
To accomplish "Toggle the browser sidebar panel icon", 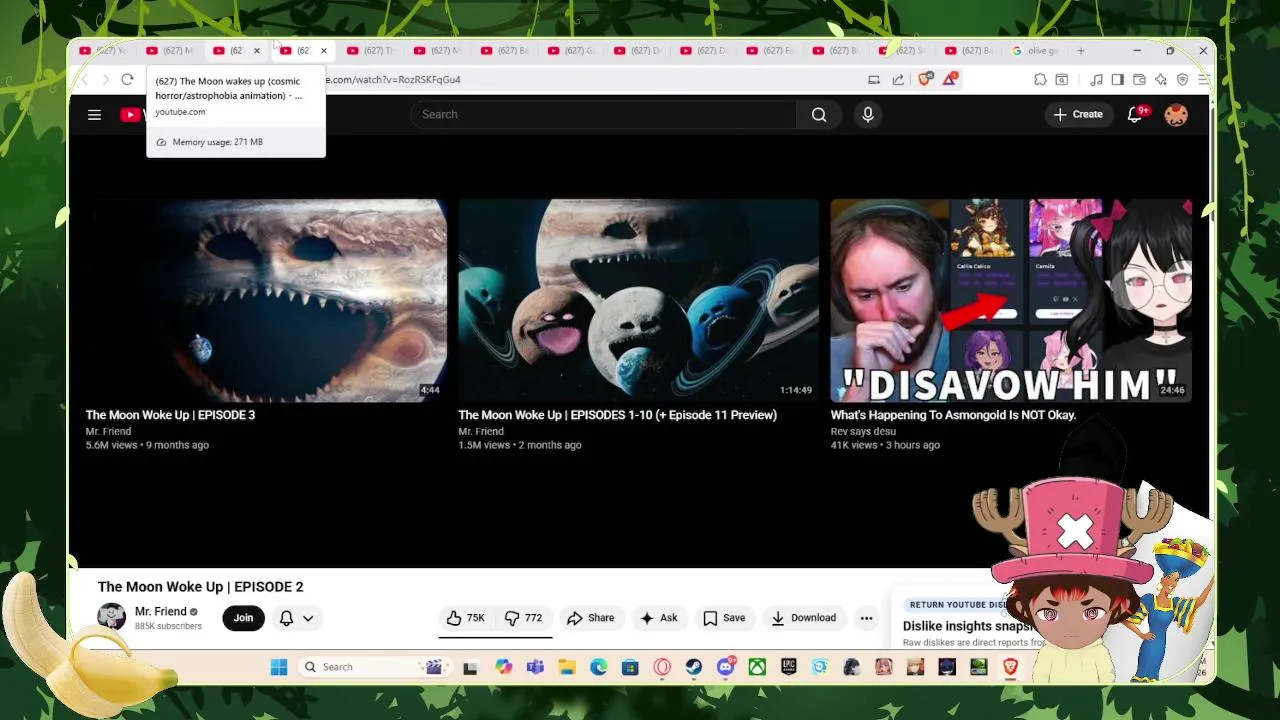I will (1117, 79).
